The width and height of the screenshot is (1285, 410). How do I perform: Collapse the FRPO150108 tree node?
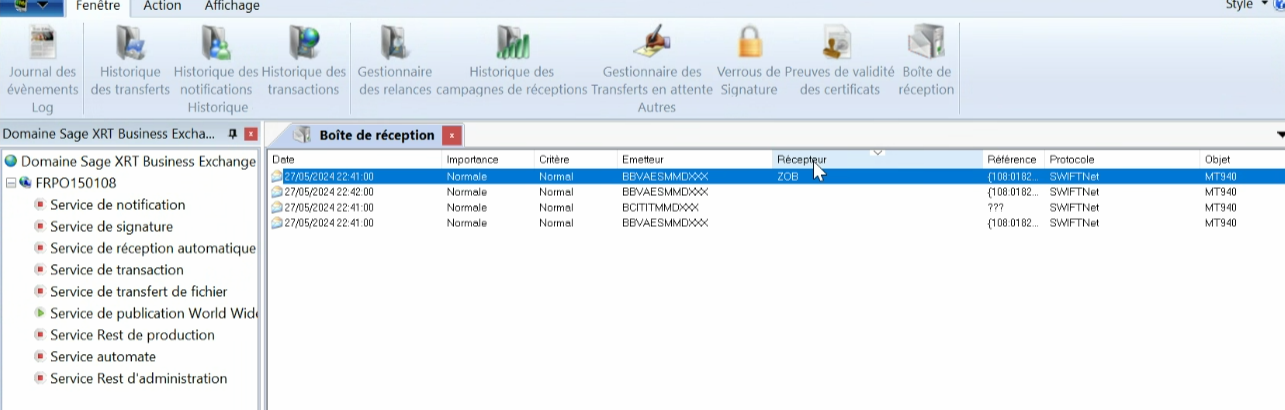pyautogui.click(x=10, y=183)
